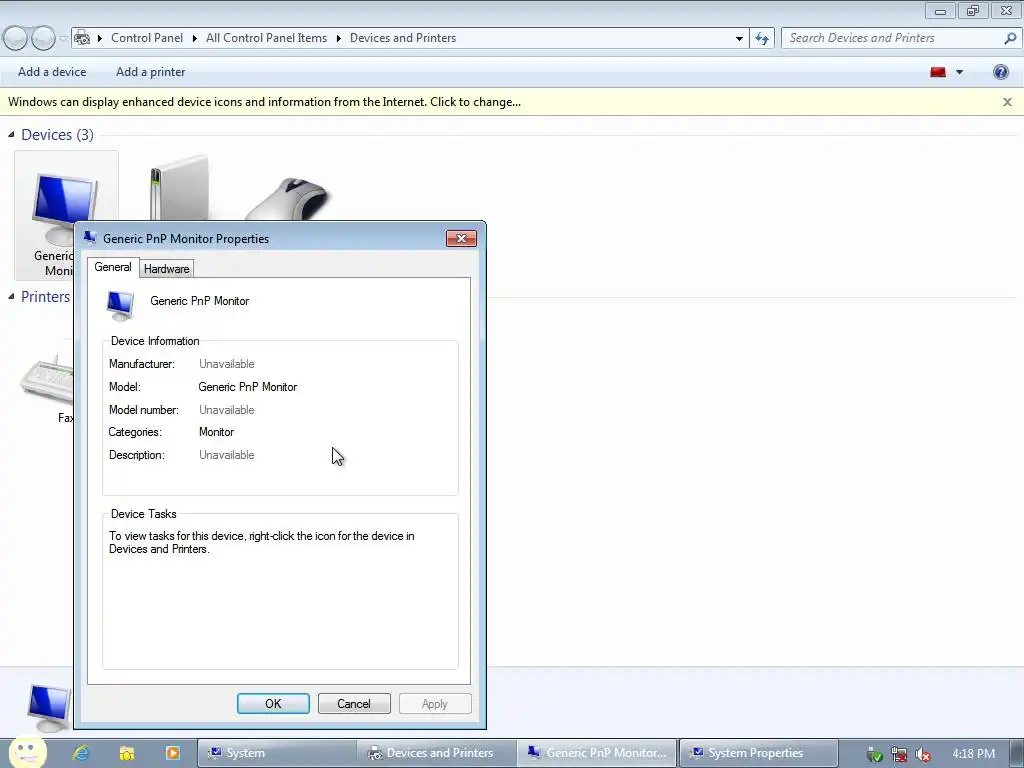Click the search magnifier icon
Viewport: 1024px width, 768px height.
[1010, 38]
